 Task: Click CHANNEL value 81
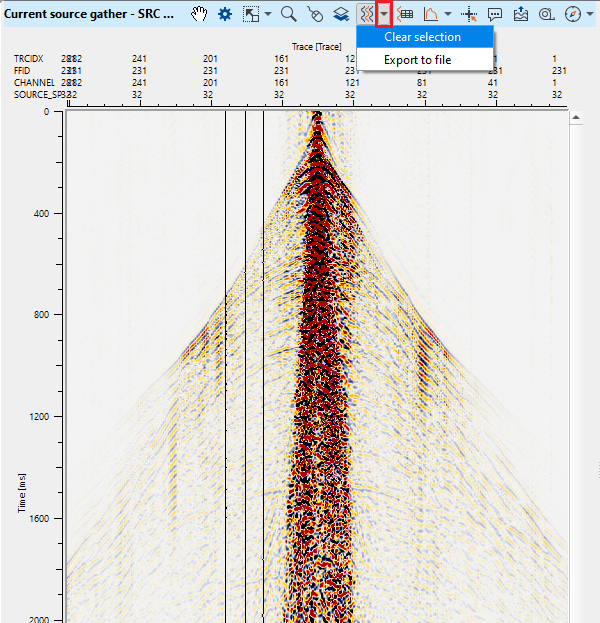click(x=422, y=83)
